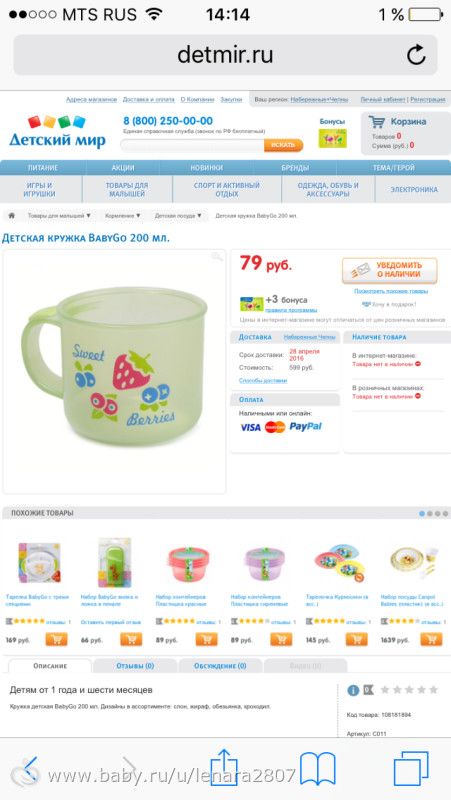Image resolution: width=451 pixels, height=800 pixels.
Task: Open the Корзина shopping cart icon
Action: 377,122
